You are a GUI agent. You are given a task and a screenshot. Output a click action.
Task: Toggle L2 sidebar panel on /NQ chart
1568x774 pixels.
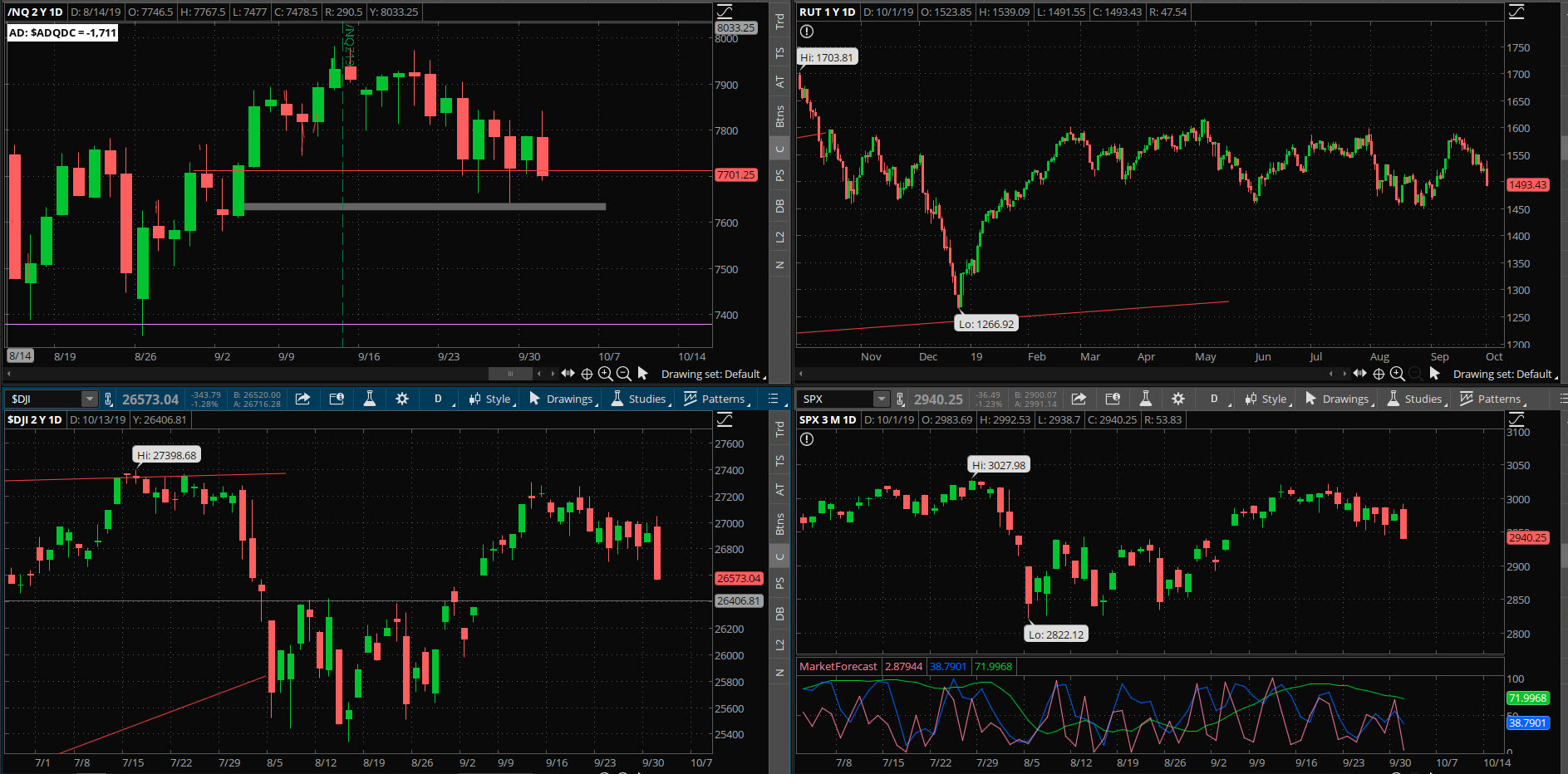[779, 237]
